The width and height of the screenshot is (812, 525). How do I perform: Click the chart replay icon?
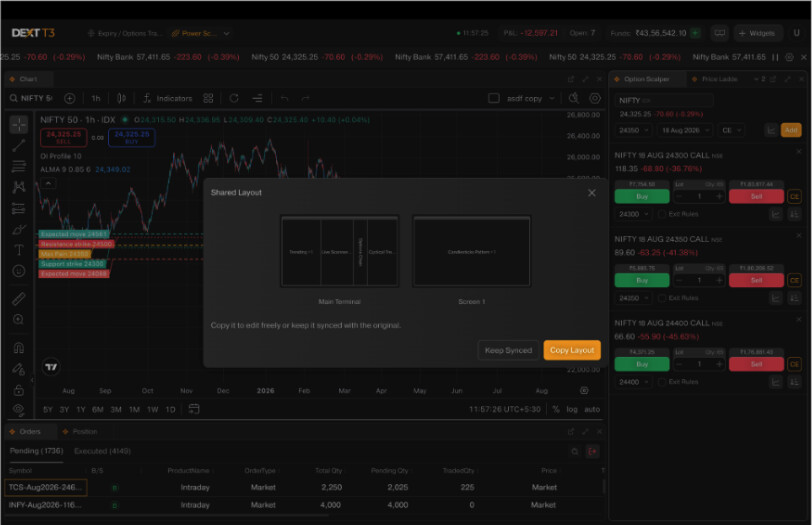pos(234,98)
